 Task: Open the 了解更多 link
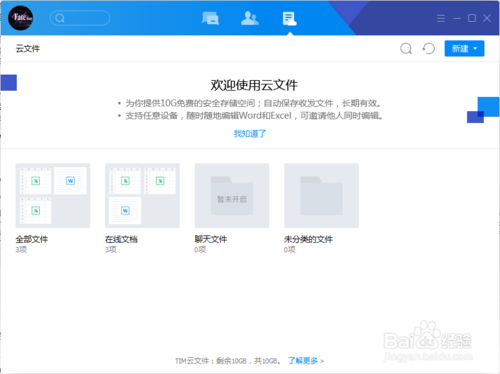306,361
